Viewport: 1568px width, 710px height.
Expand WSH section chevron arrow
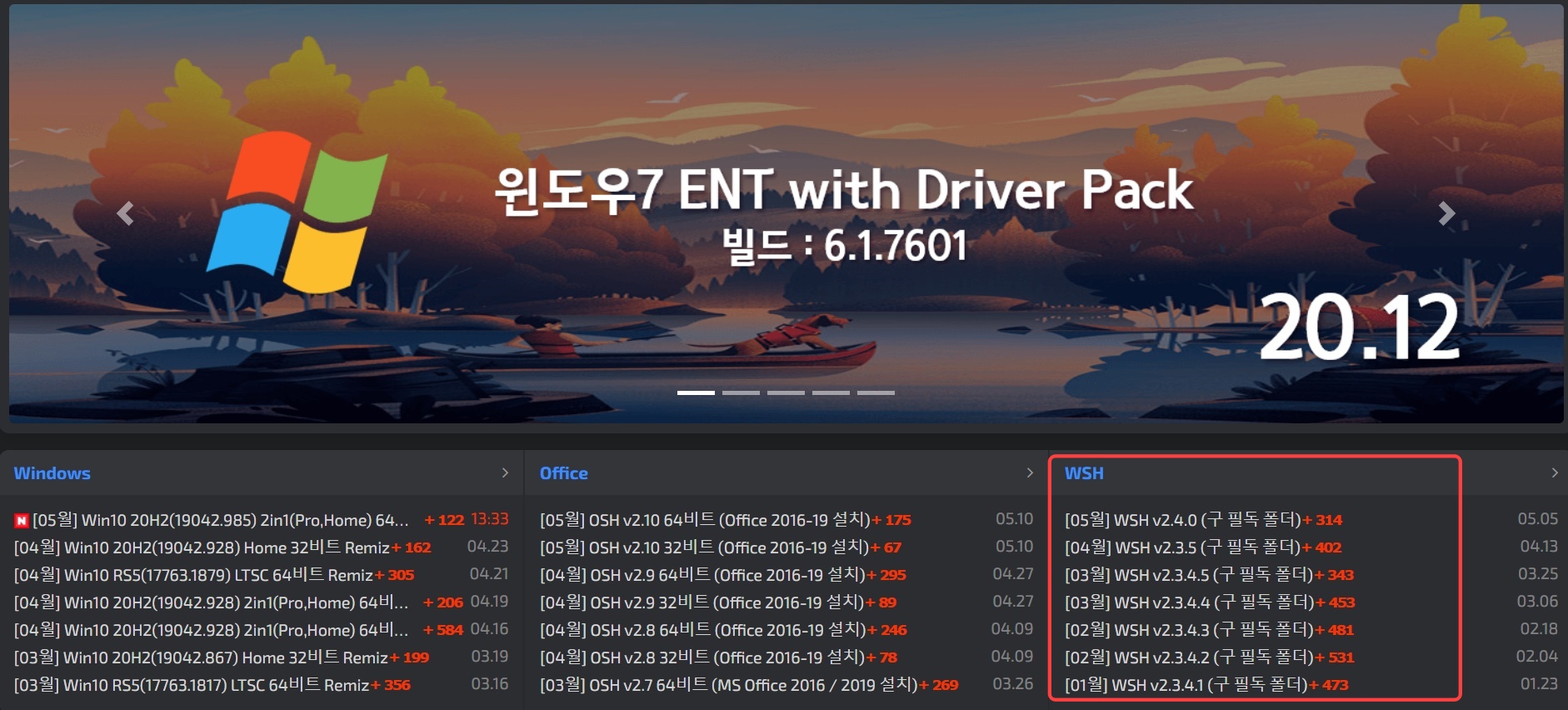tap(1555, 472)
